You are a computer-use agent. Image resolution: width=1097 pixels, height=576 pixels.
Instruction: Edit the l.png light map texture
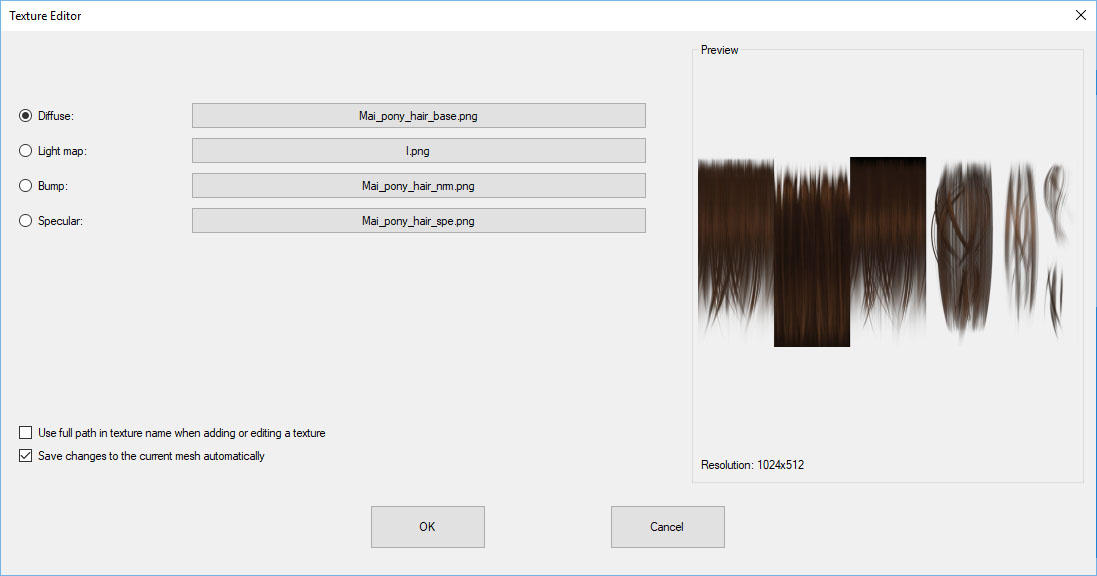pyautogui.click(x=418, y=150)
